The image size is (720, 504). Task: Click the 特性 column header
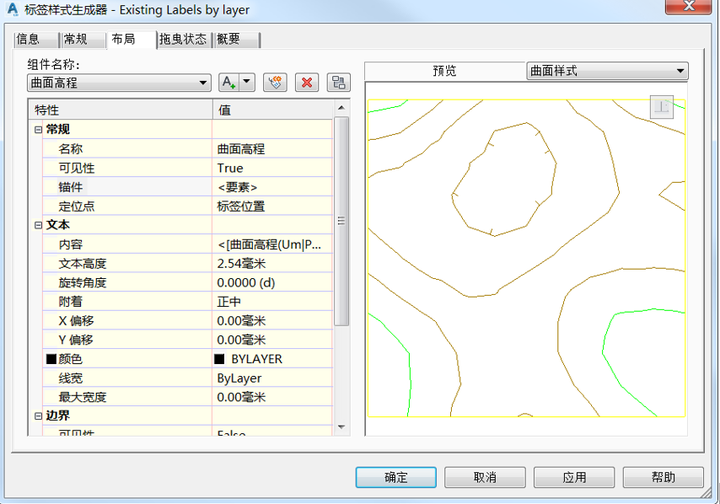point(121,110)
